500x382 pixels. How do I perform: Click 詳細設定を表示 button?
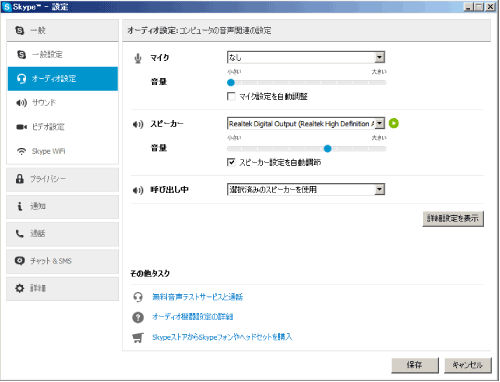(x=453, y=219)
